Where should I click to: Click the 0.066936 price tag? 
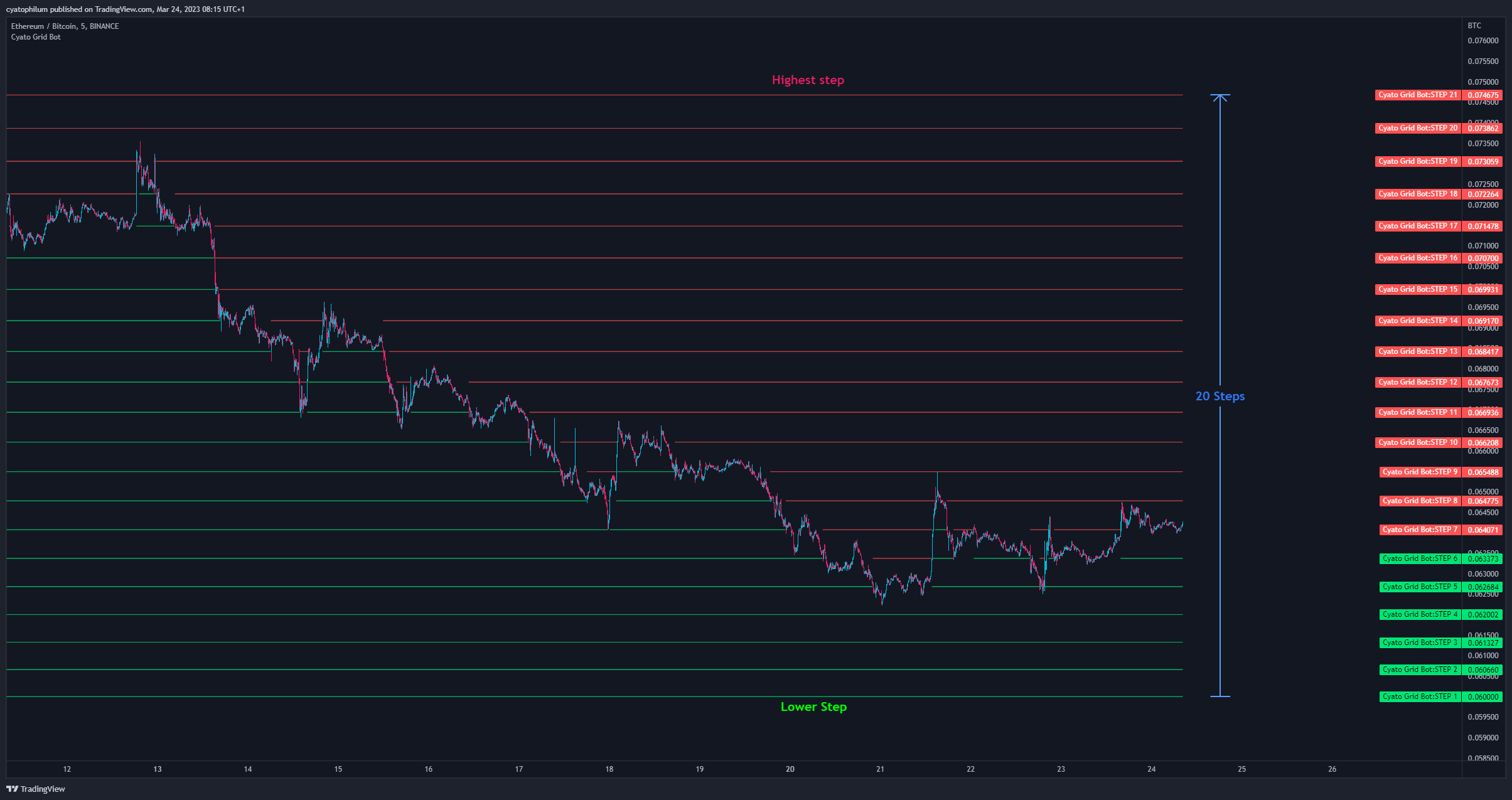click(1483, 412)
